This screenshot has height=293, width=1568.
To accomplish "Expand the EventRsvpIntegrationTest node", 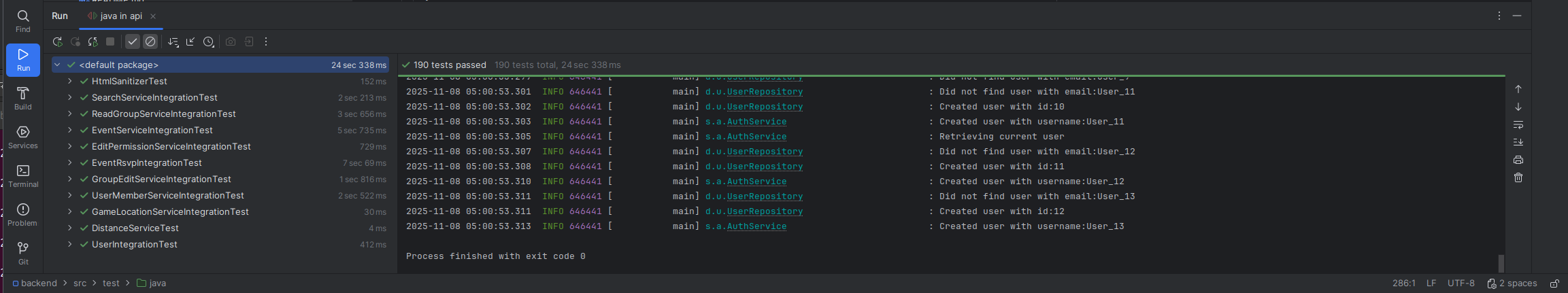I will 69,163.
